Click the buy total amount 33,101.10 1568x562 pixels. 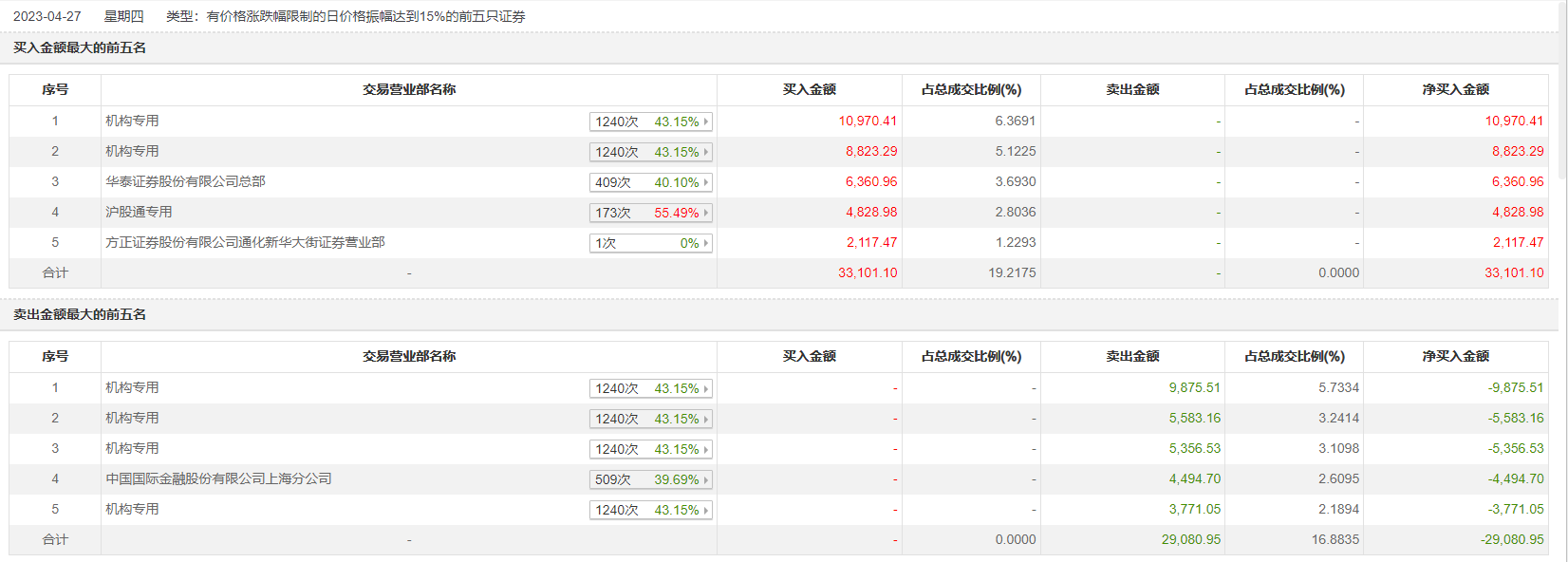point(867,272)
